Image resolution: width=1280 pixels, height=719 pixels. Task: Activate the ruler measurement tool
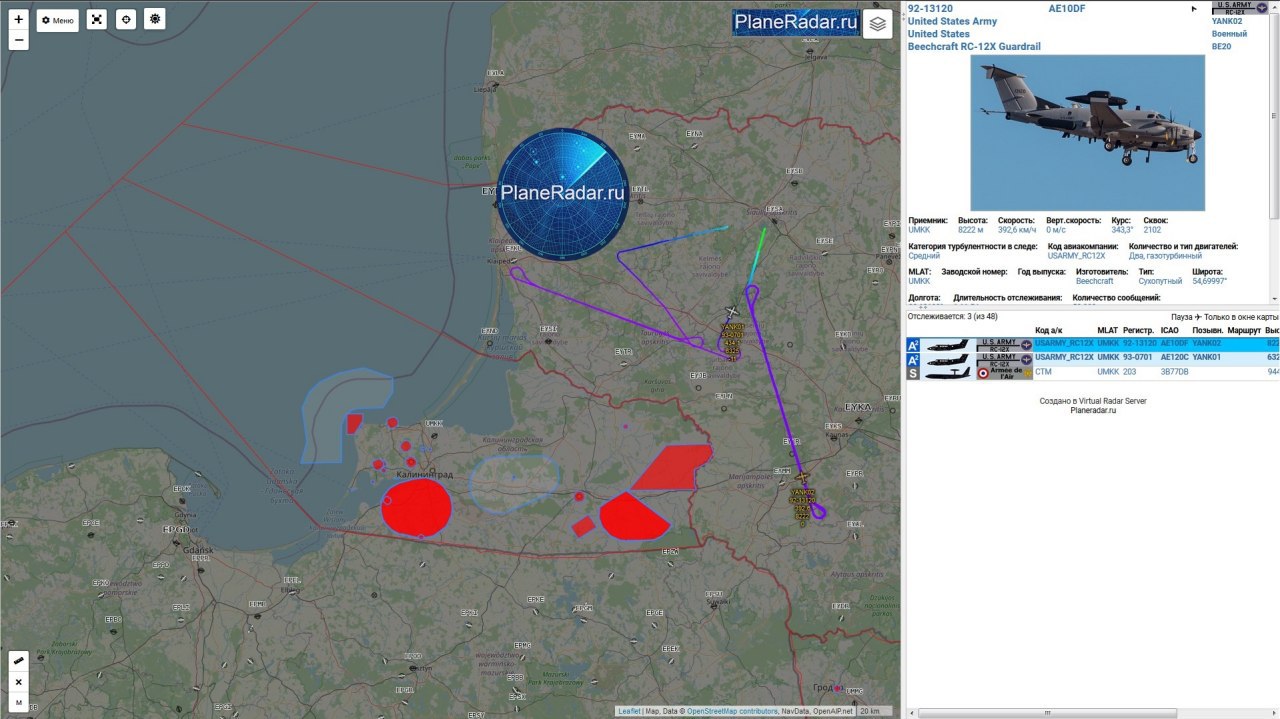click(x=19, y=661)
